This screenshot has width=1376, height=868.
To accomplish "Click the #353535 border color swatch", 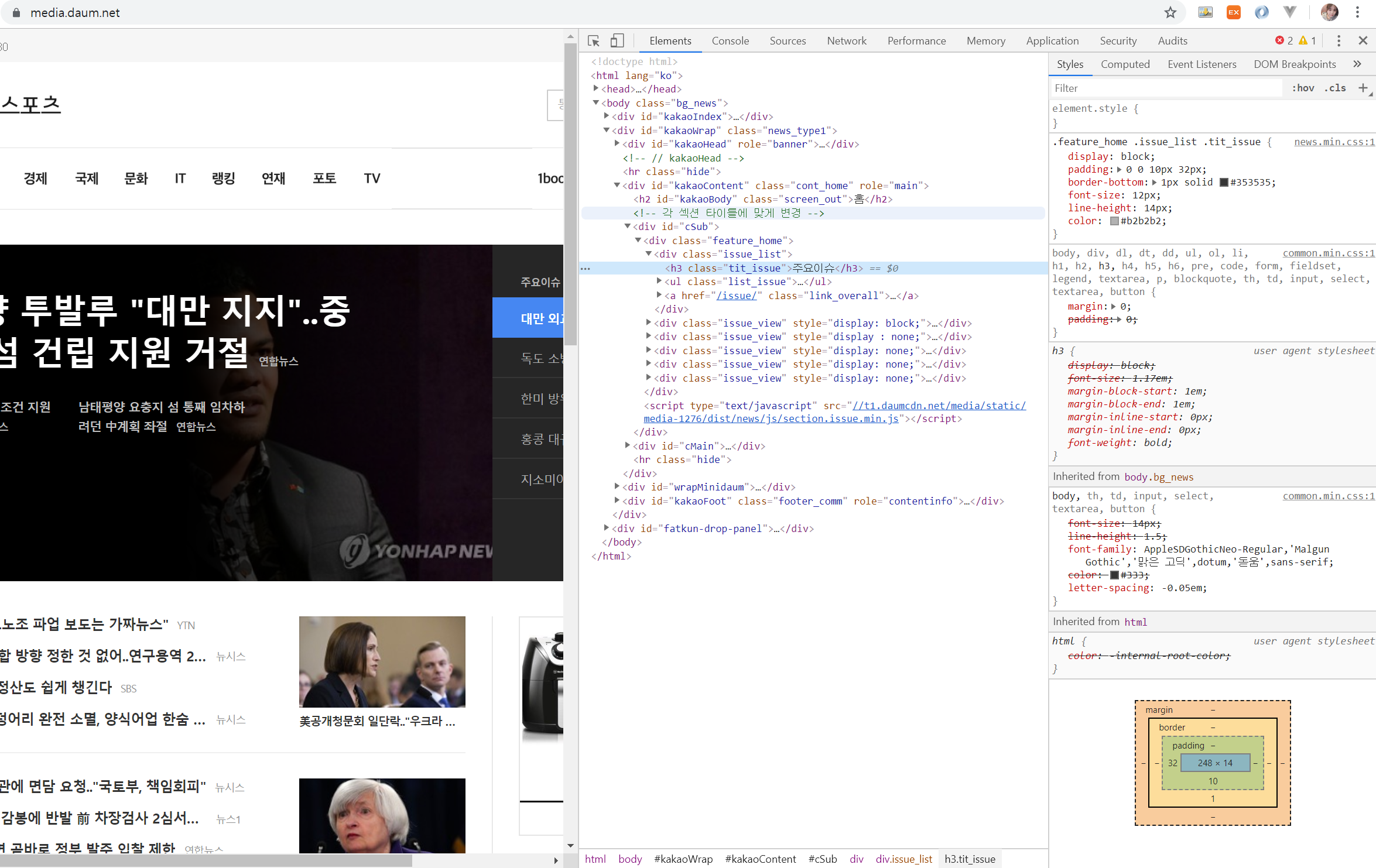I will pos(1224,183).
